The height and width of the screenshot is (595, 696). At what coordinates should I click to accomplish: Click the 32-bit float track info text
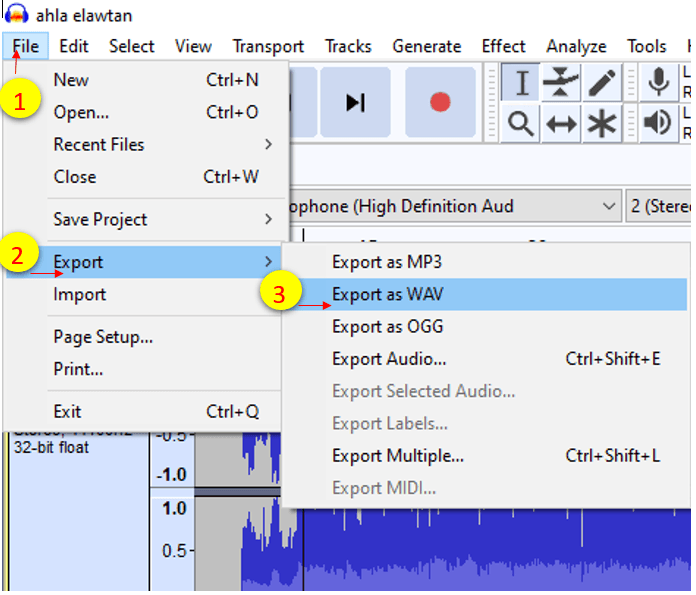tap(51, 447)
